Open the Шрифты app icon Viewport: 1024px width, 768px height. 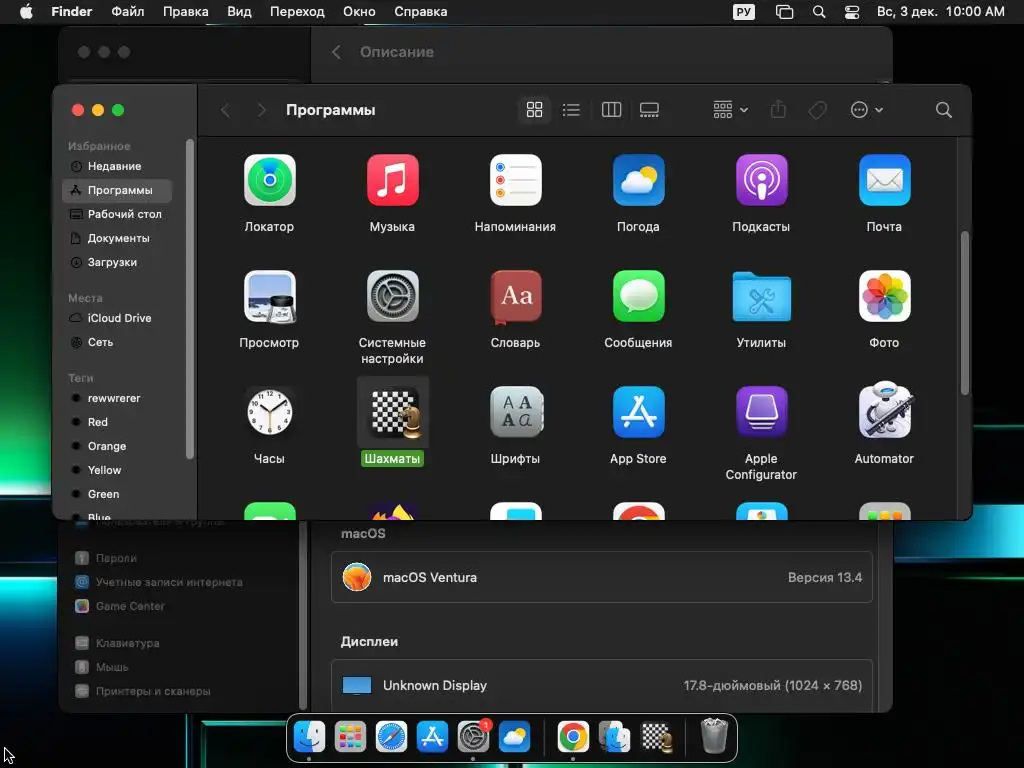[x=515, y=412]
